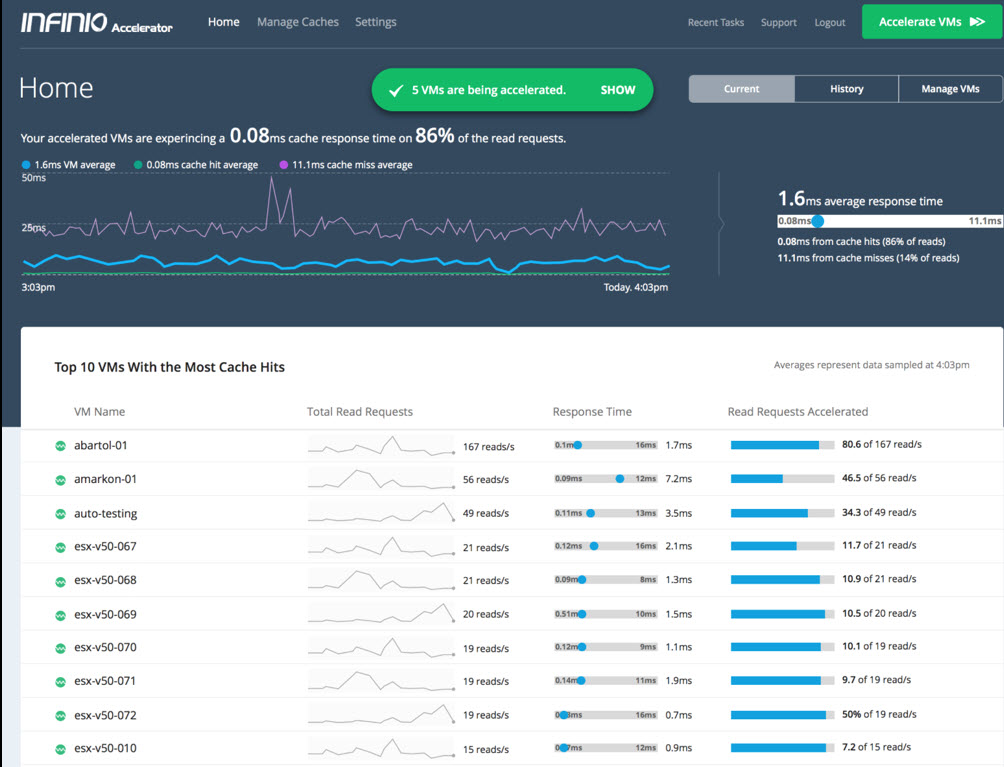Click the Top 10 VMs heading

[x=170, y=367]
